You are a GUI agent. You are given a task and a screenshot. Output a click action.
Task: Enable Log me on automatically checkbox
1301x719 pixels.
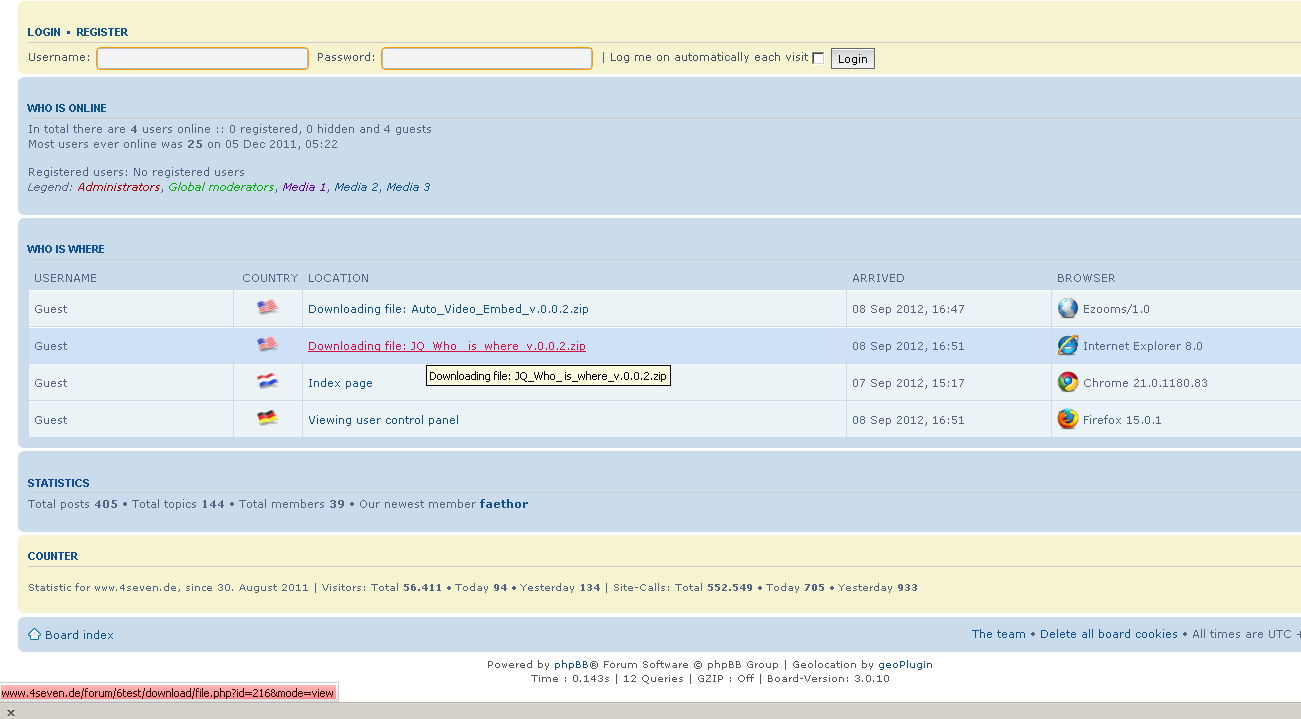[818, 59]
